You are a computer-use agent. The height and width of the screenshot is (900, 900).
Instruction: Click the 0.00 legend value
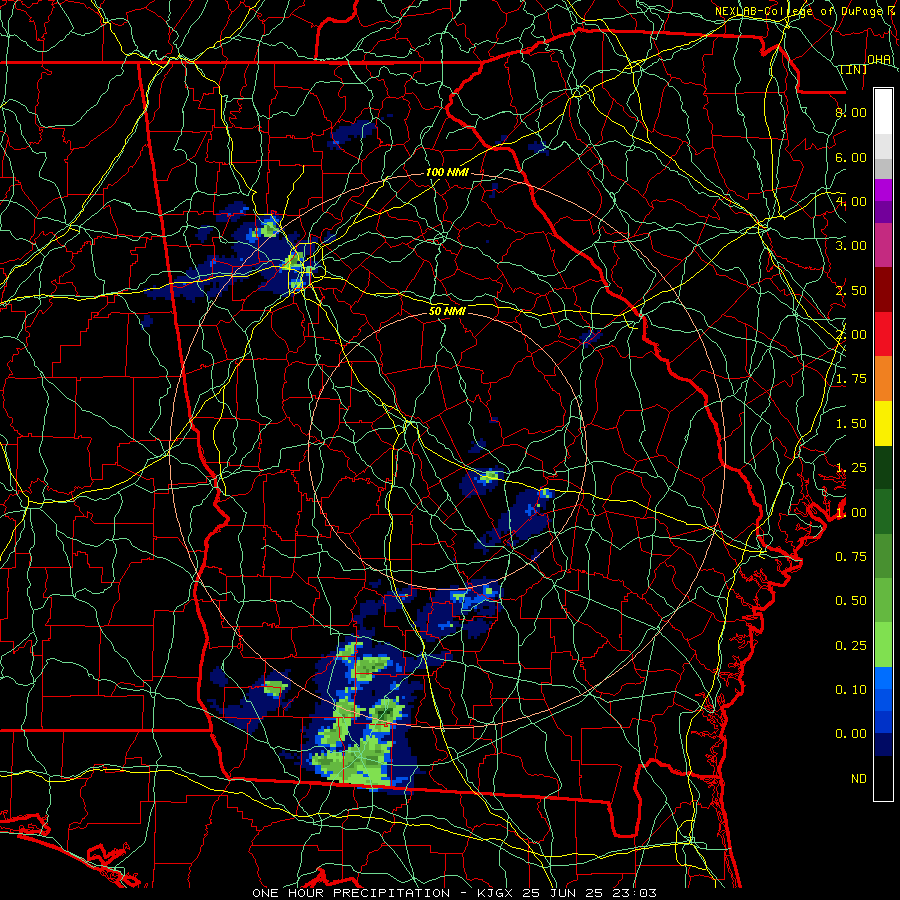[x=851, y=734]
